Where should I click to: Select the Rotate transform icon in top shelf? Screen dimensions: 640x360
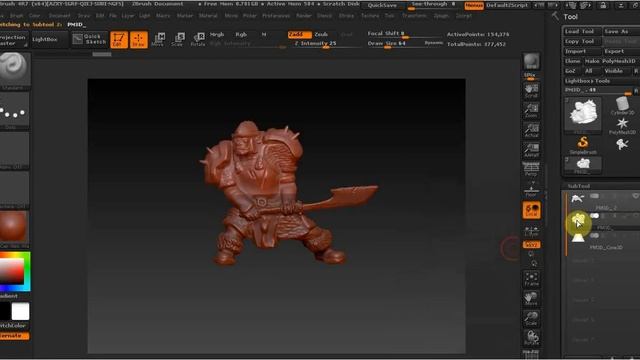pyautogui.click(x=198, y=40)
